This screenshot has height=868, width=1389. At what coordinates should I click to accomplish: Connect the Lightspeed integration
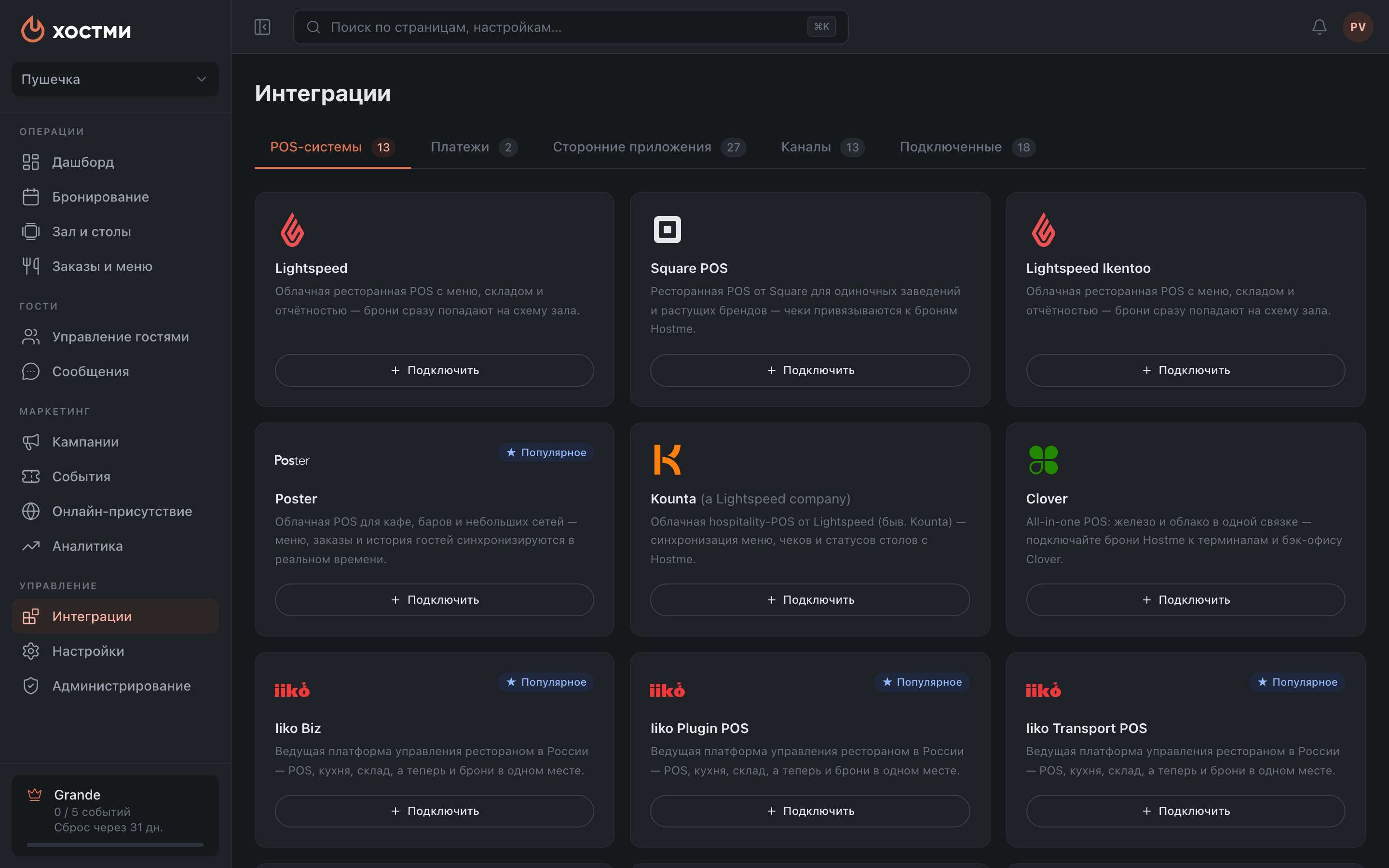point(434,370)
